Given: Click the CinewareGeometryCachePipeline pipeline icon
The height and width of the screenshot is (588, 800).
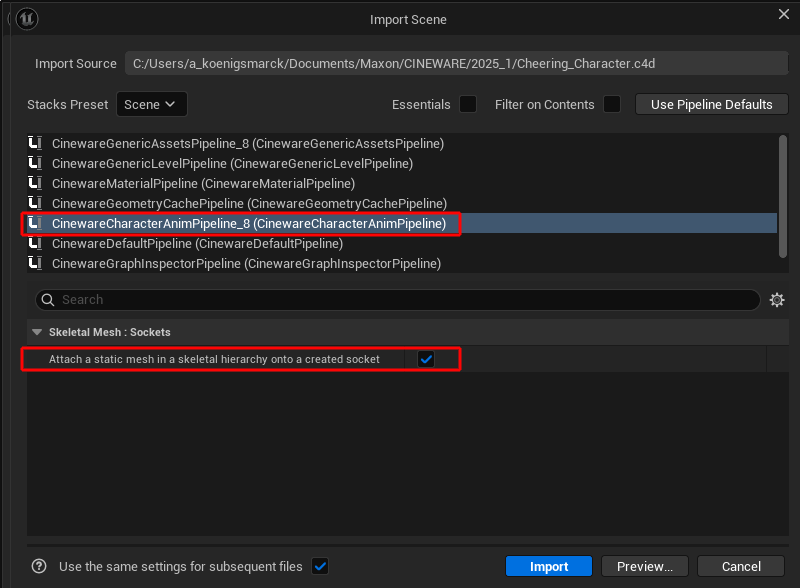Looking at the screenshot, I should [37, 204].
